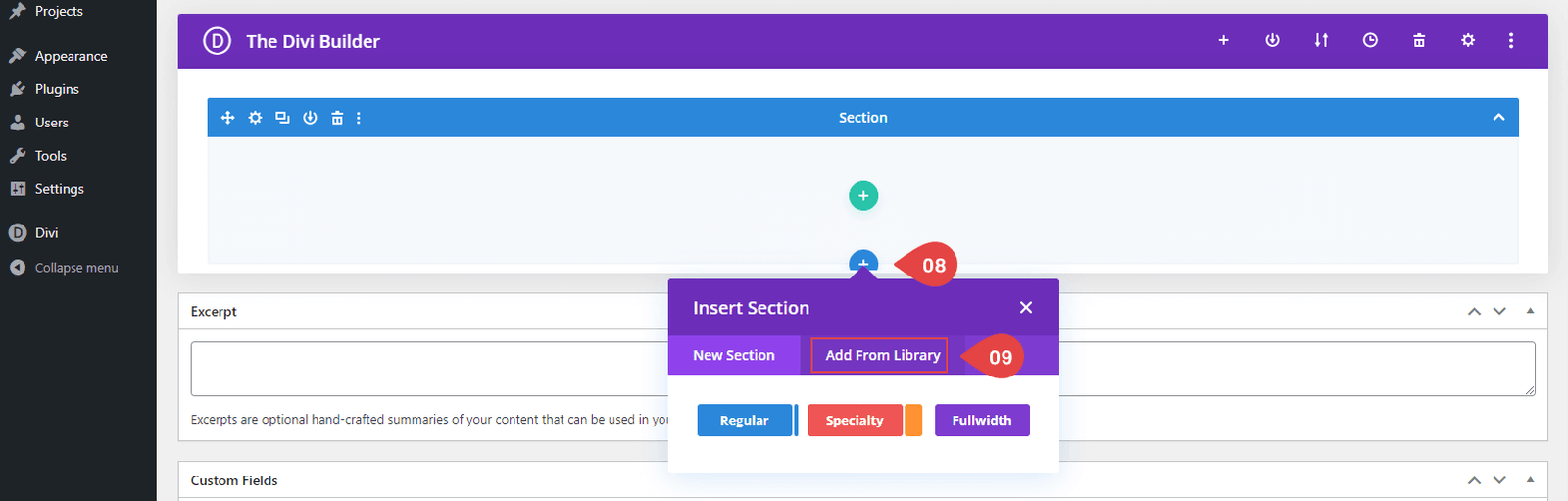Collapse the Section with chevron
This screenshot has width=1568, height=501.
pyautogui.click(x=1498, y=117)
